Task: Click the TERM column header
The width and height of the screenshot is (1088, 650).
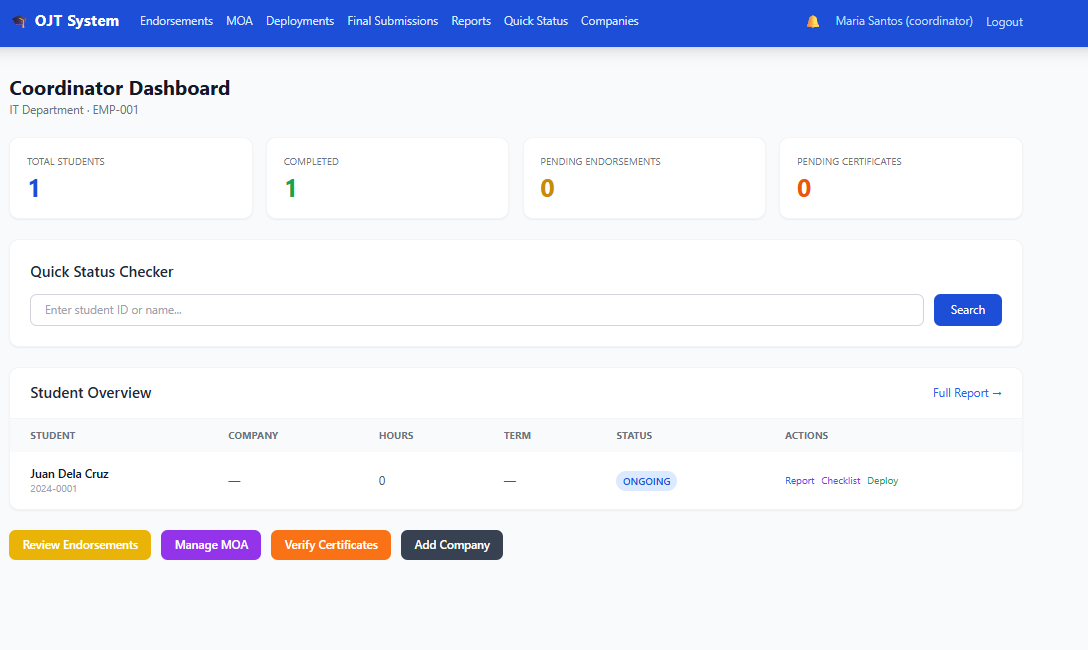Action: (x=518, y=436)
